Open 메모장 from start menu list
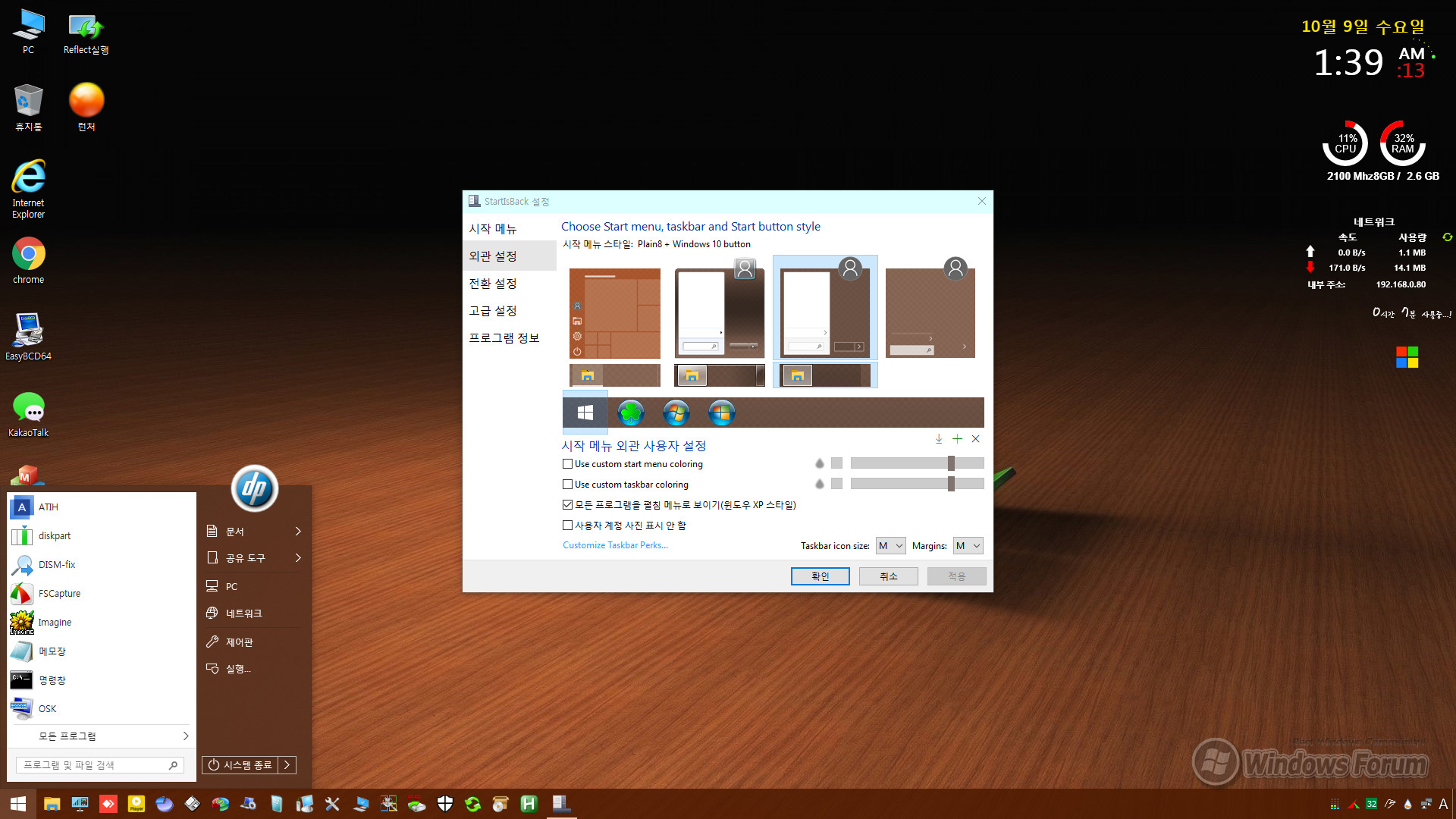Viewport: 1456px width, 819px height. click(101, 651)
